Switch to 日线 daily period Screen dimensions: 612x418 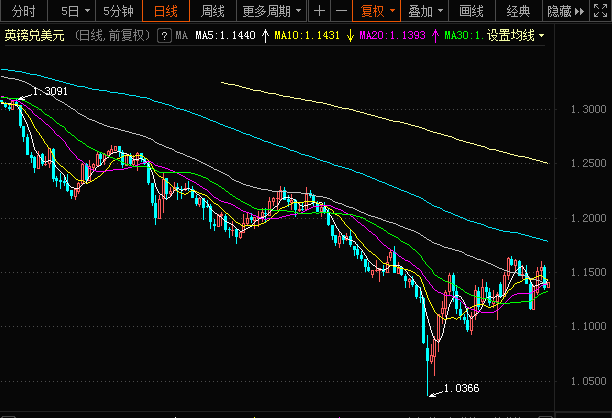pyautogui.click(x=166, y=11)
